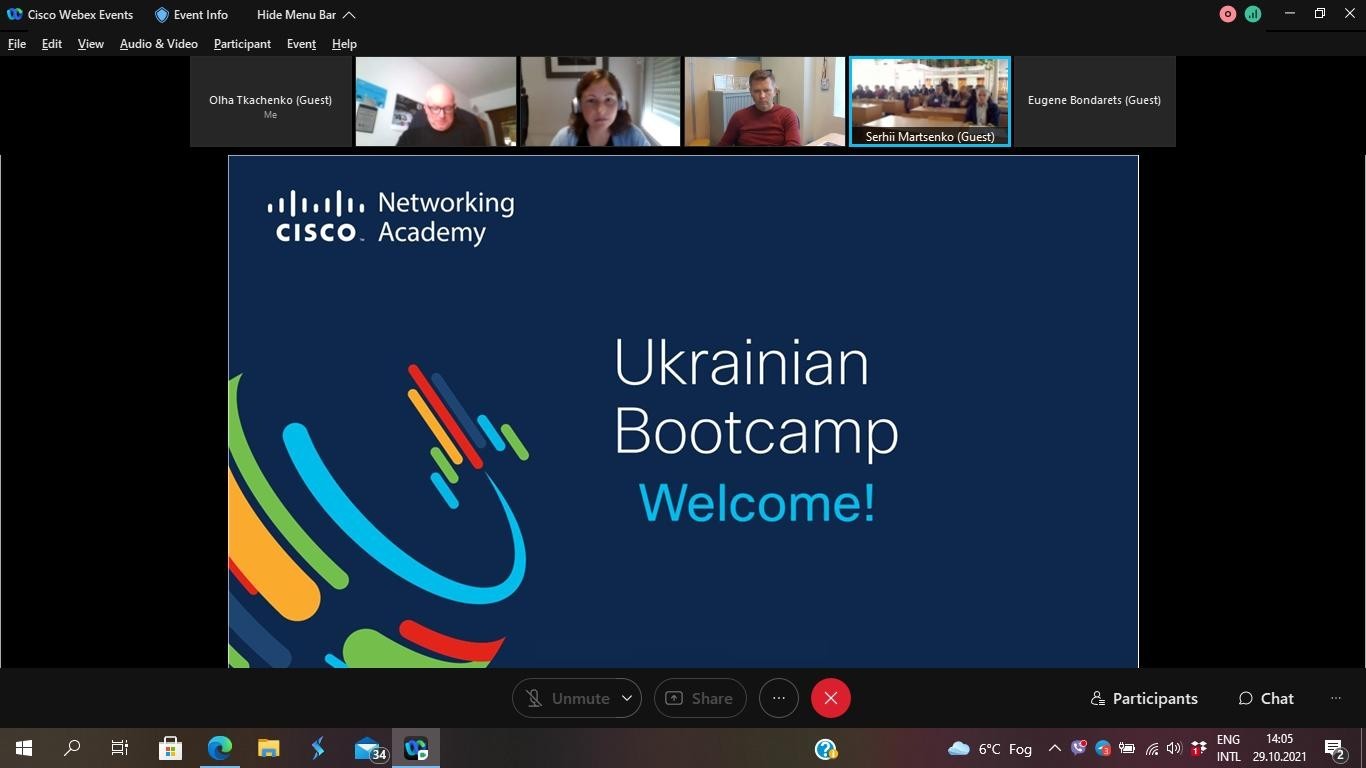This screenshot has height=768, width=1366.
Task: Open the blue lightning app on taskbar
Action: (318, 748)
